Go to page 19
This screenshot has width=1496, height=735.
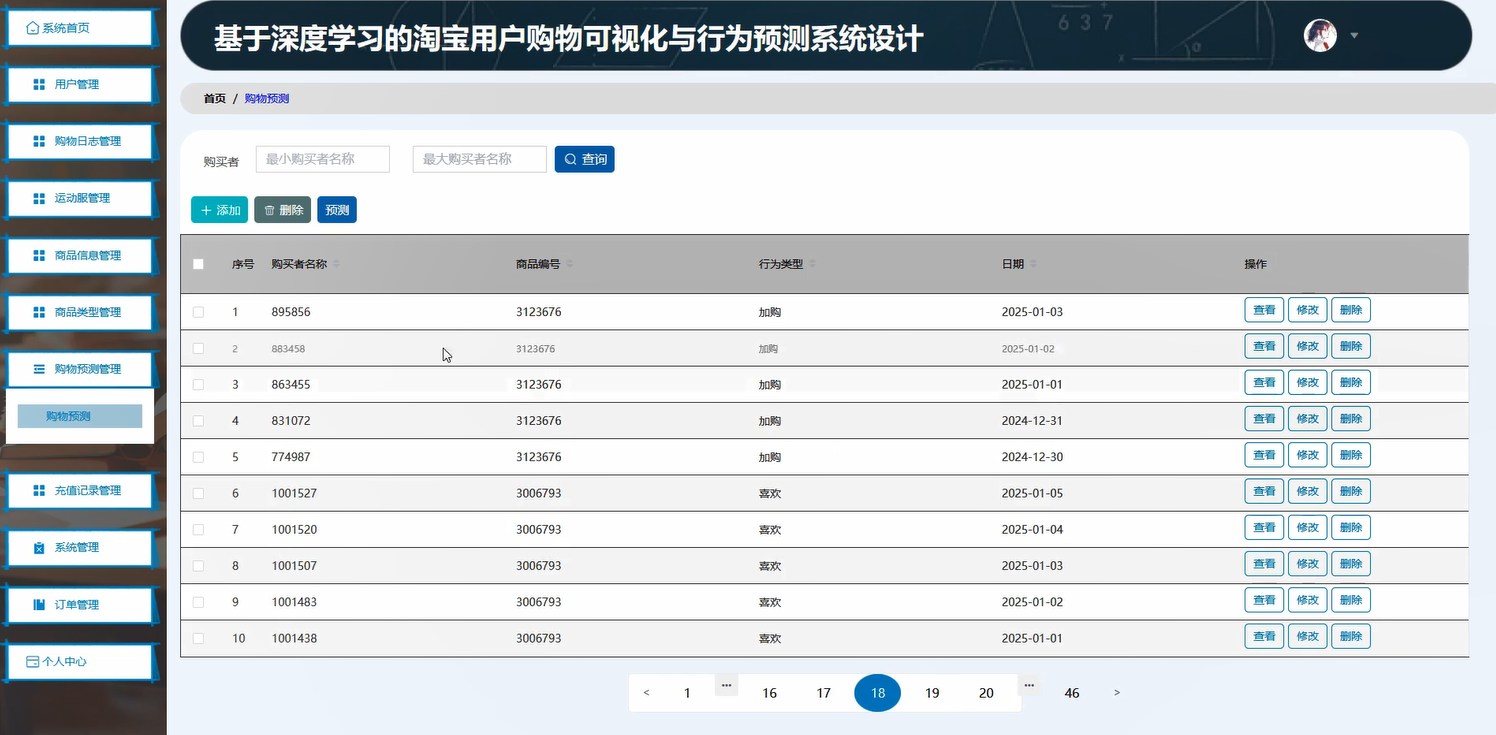point(932,693)
